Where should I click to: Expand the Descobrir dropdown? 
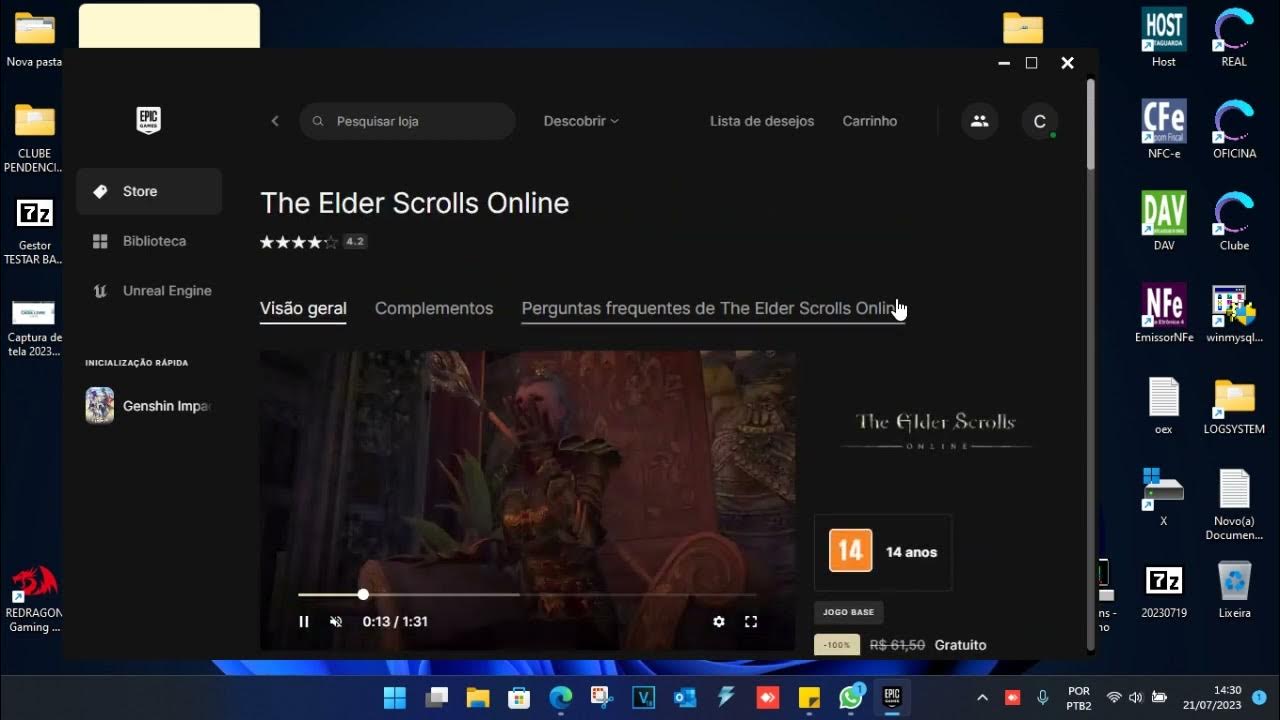pos(581,121)
